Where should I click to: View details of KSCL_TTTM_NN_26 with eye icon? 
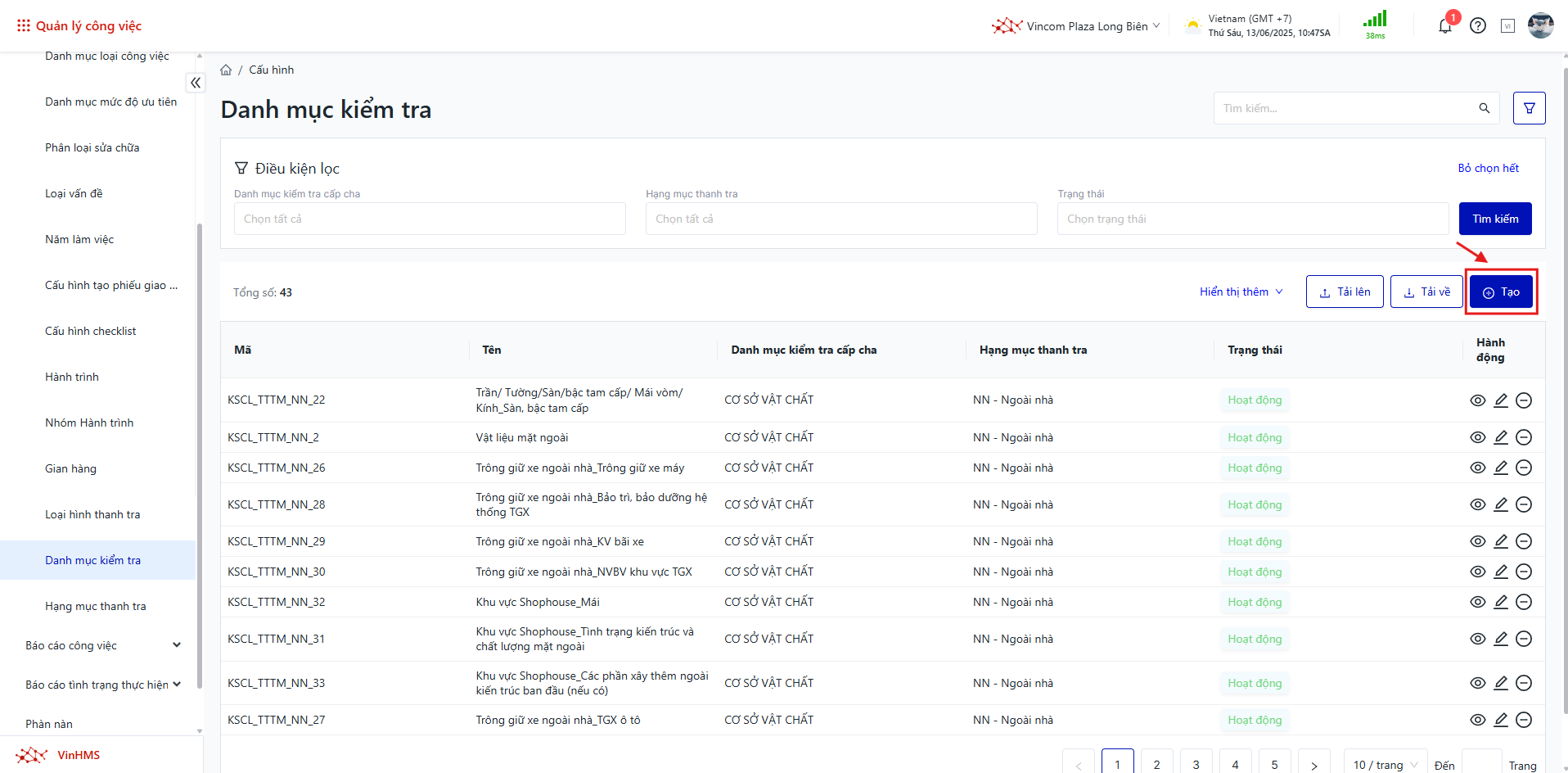pos(1477,468)
